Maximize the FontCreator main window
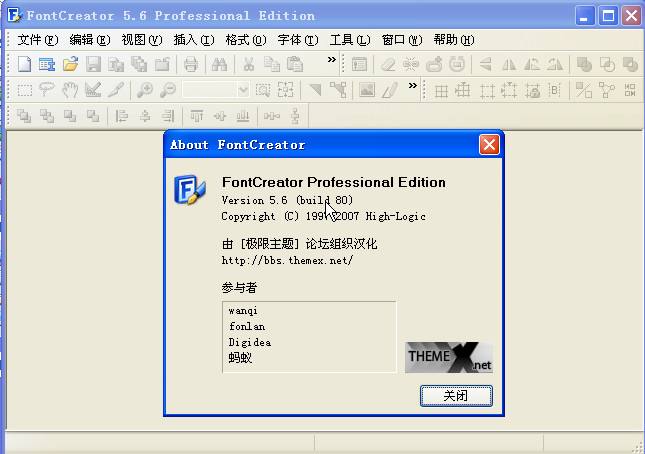 tap(608, 16)
